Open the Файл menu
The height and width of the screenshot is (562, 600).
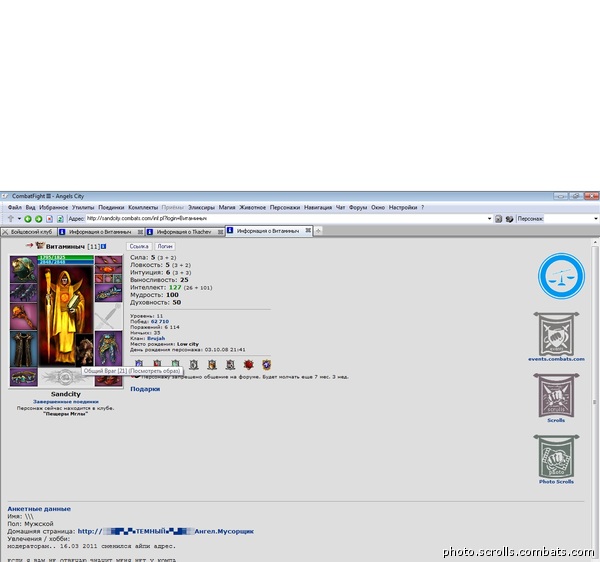[15, 207]
